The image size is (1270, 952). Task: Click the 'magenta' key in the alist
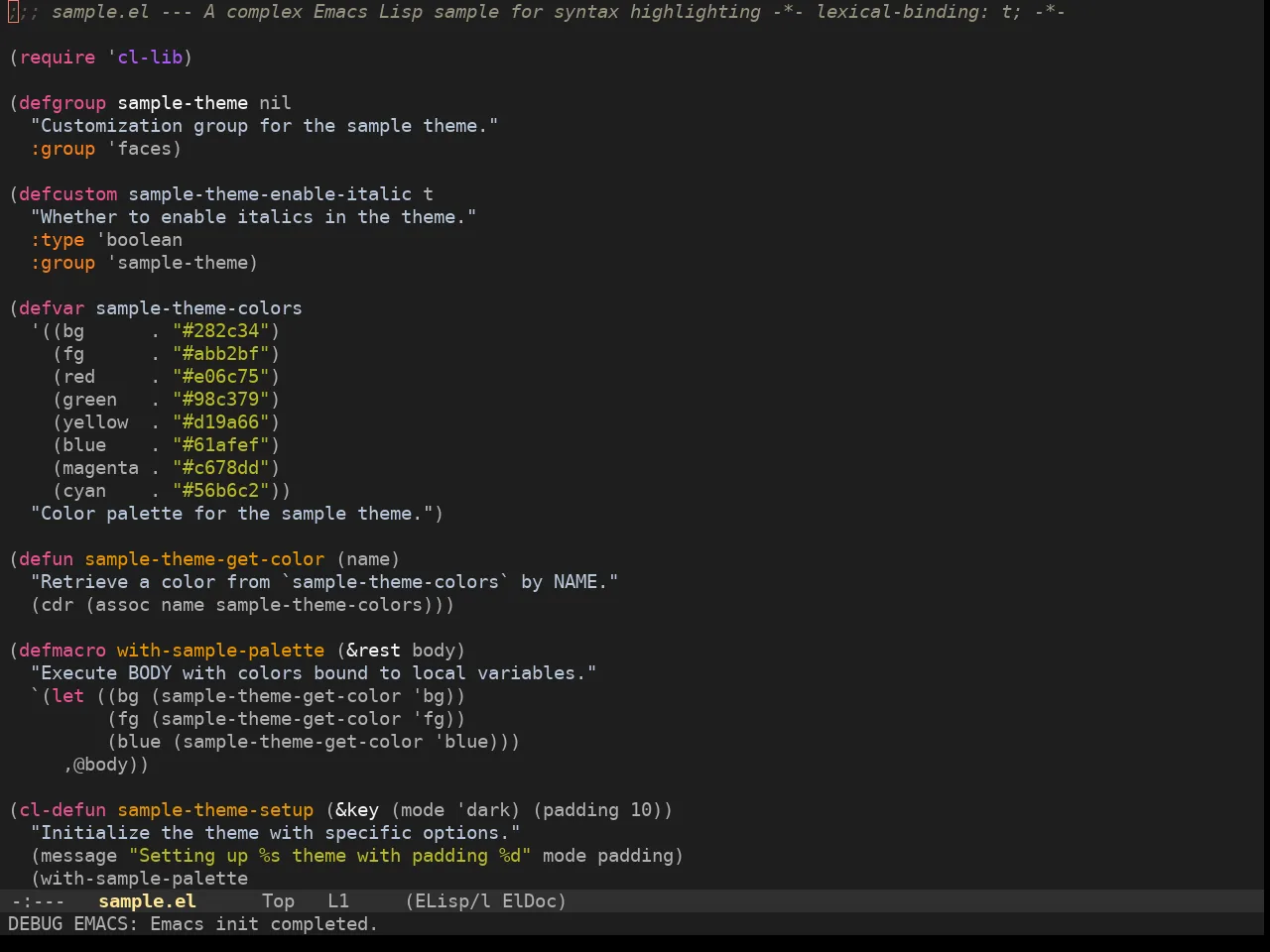[x=101, y=467]
